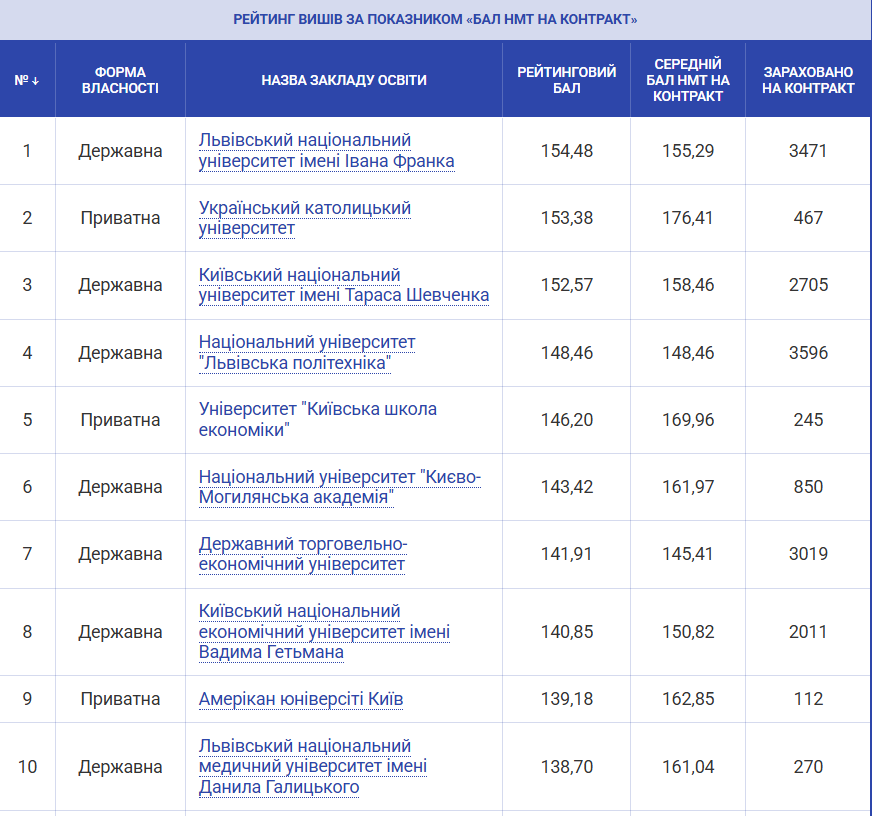This screenshot has width=872, height=816.
Task: Open Київський національний університет Тараса Шевченка link
Action: (x=343, y=285)
